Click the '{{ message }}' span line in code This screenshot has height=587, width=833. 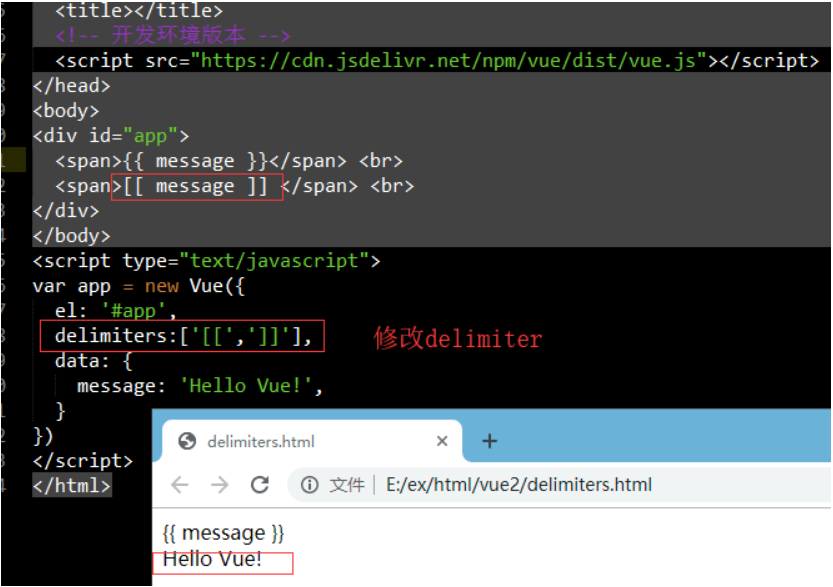click(229, 161)
